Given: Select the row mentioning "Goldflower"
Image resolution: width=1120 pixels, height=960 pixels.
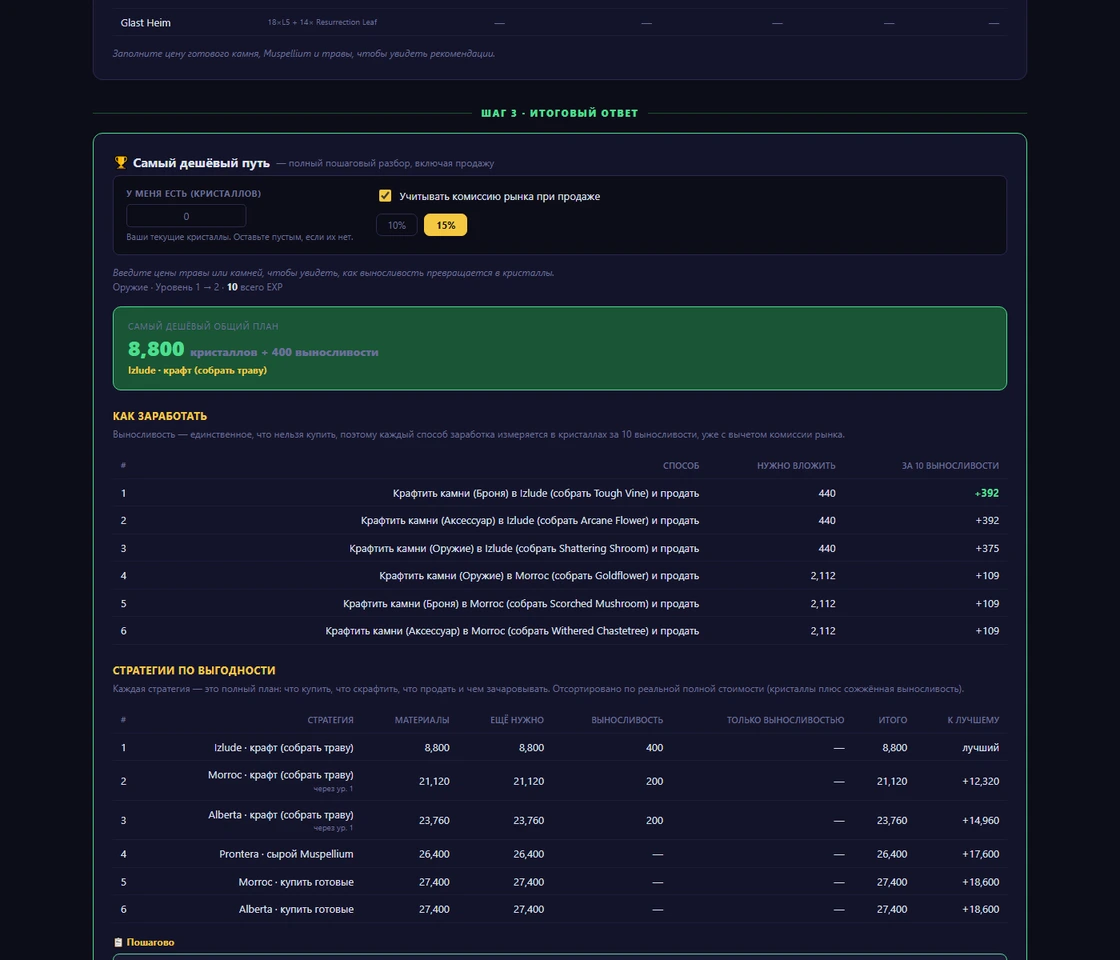Looking at the screenshot, I should pos(560,576).
